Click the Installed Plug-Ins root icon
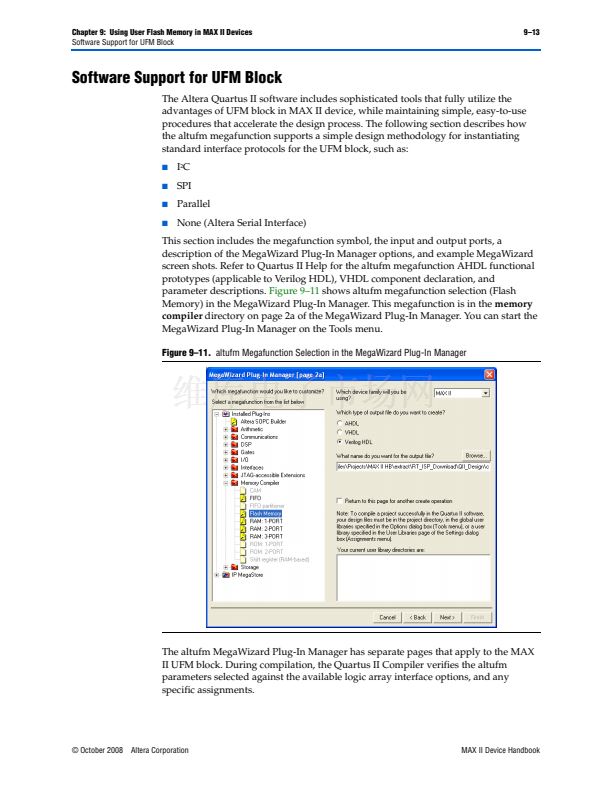Image resolution: width=612 pixels, height=792 pixels. (x=225, y=413)
